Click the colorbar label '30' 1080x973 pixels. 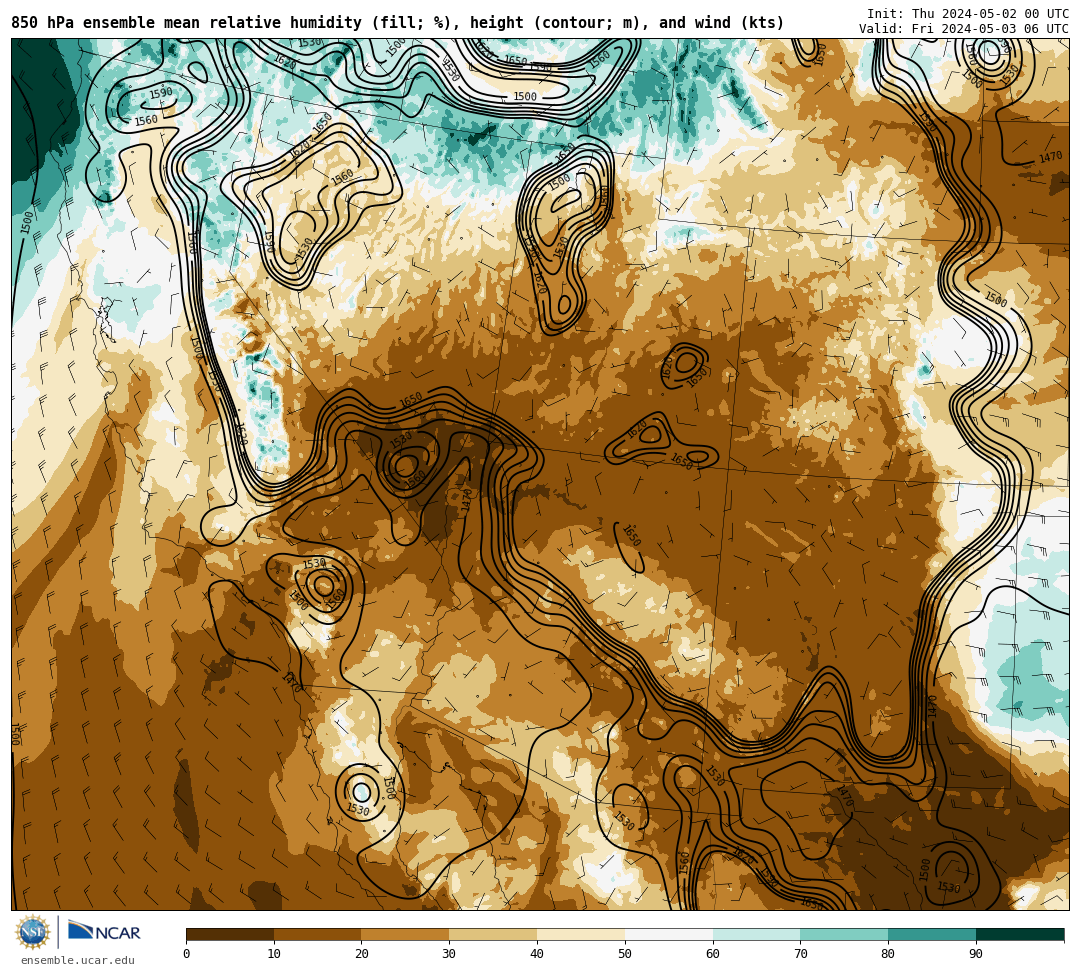tap(449, 954)
